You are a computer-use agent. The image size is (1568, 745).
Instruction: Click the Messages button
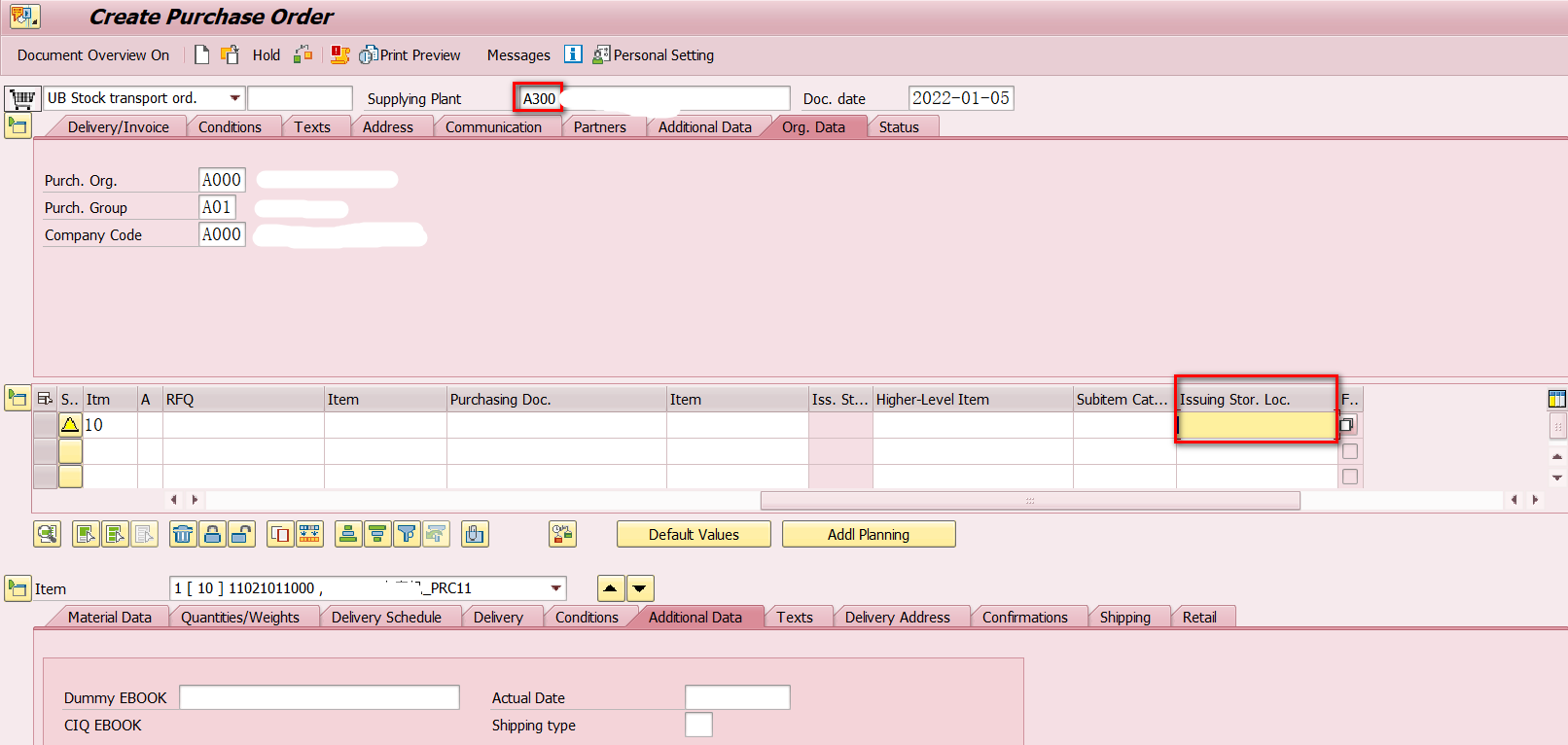[x=518, y=55]
